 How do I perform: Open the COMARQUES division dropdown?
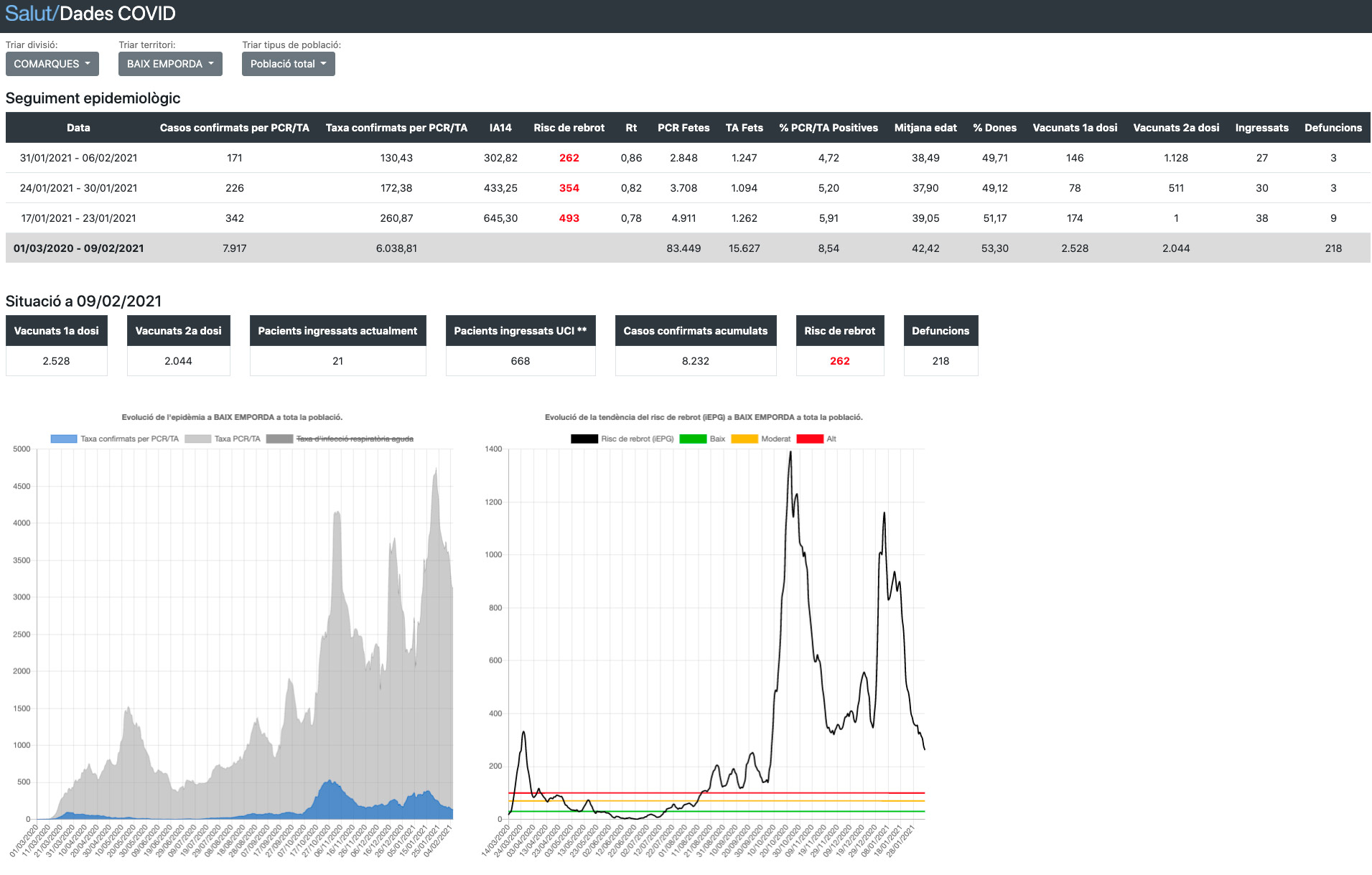(52, 64)
